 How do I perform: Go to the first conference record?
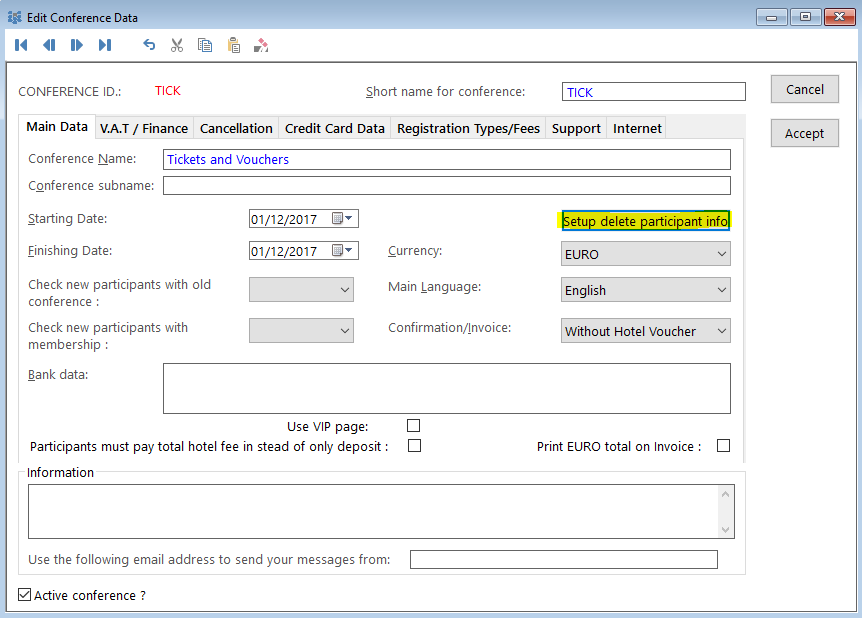point(21,45)
